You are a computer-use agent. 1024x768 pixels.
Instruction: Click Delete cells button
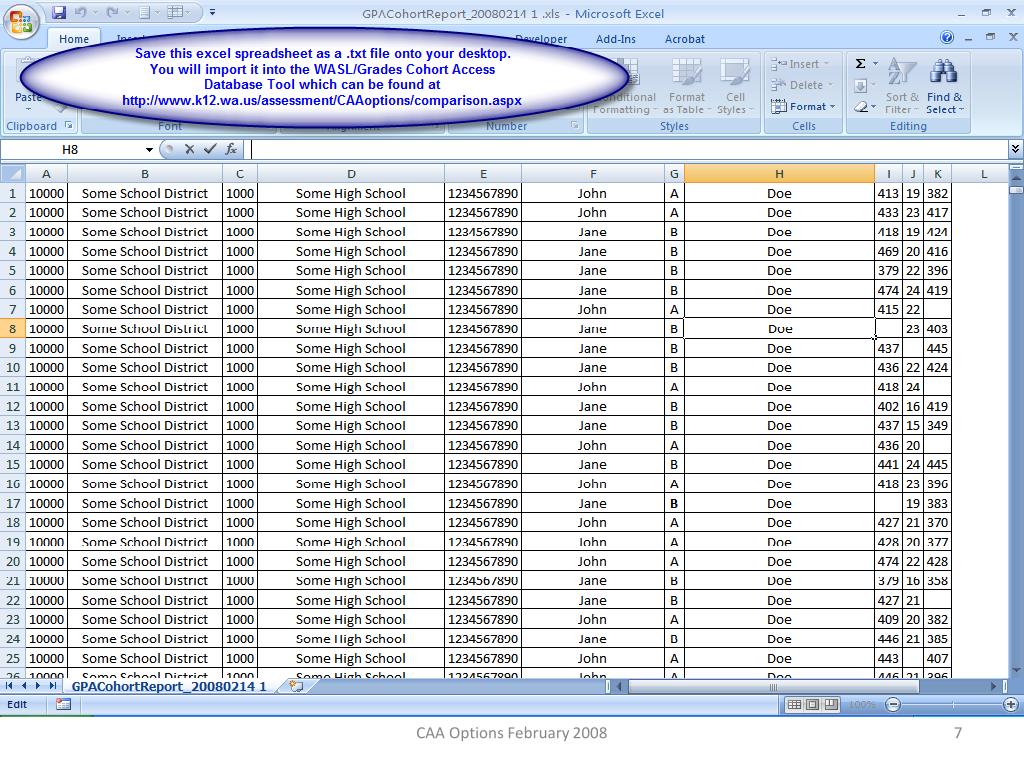coord(801,85)
